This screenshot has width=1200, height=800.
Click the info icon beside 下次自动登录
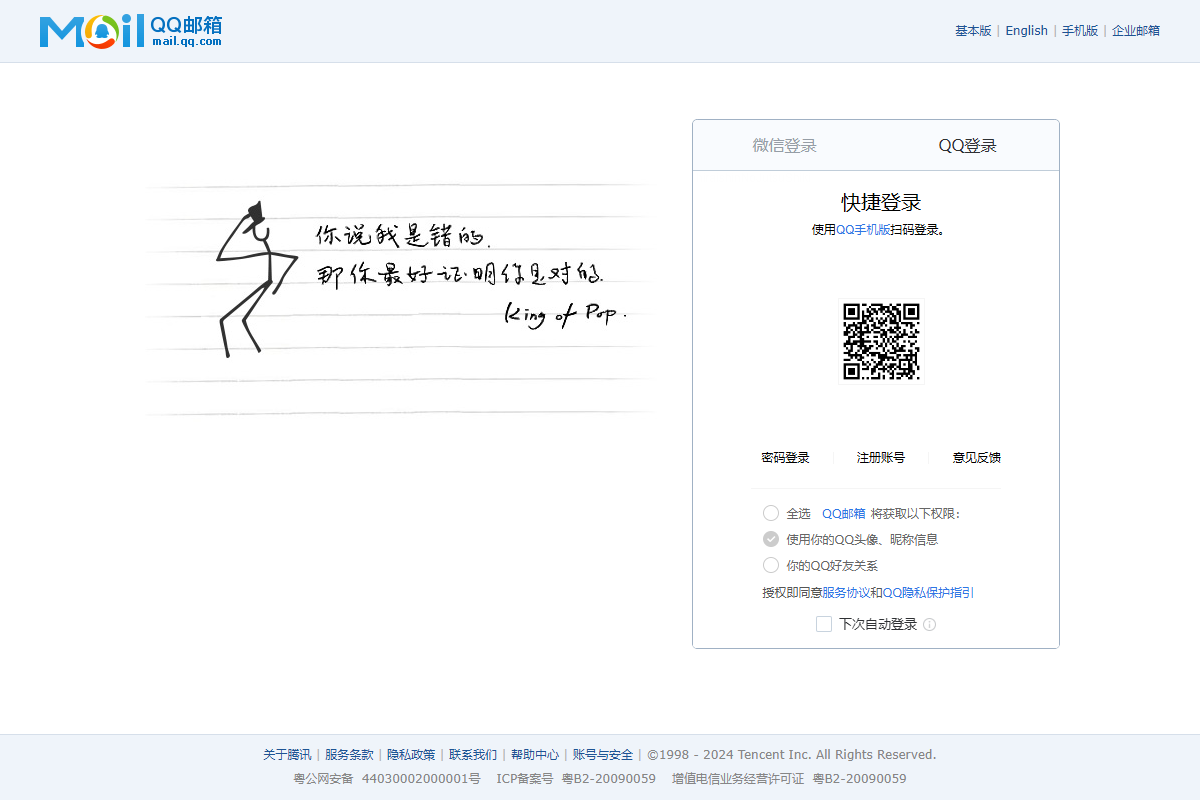point(929,623)
